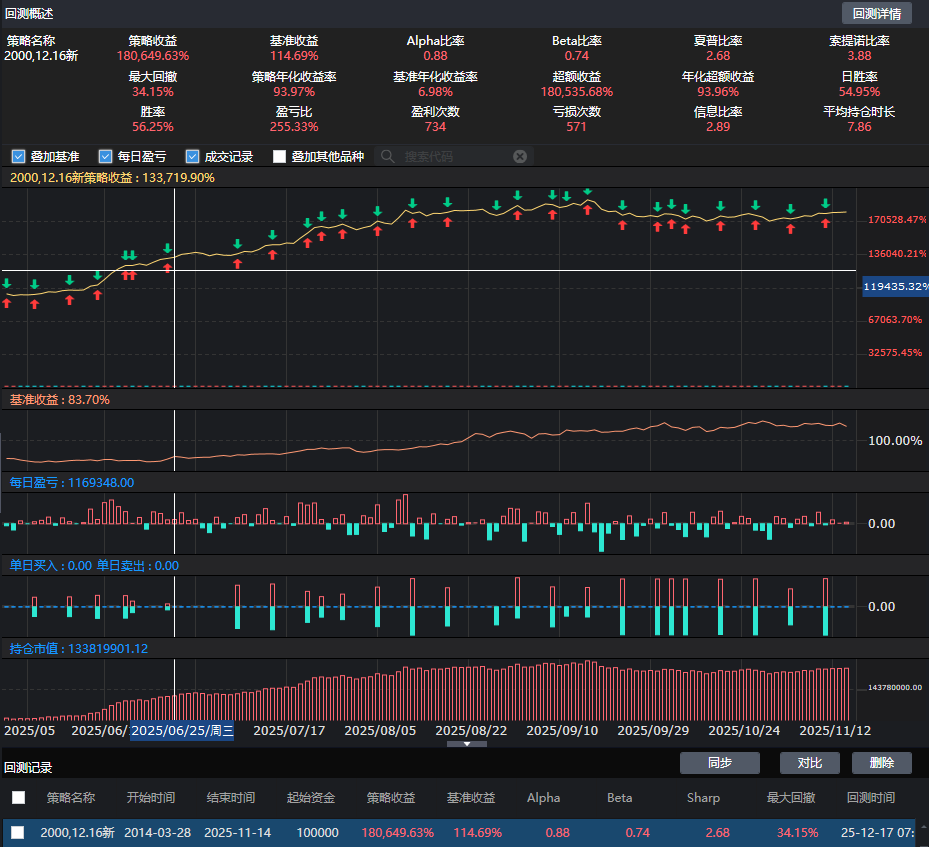This screenshot has height=847, width=929.
Task: Select the checkbox for the 2000,12.16新 row
Action: click(18, 832)
